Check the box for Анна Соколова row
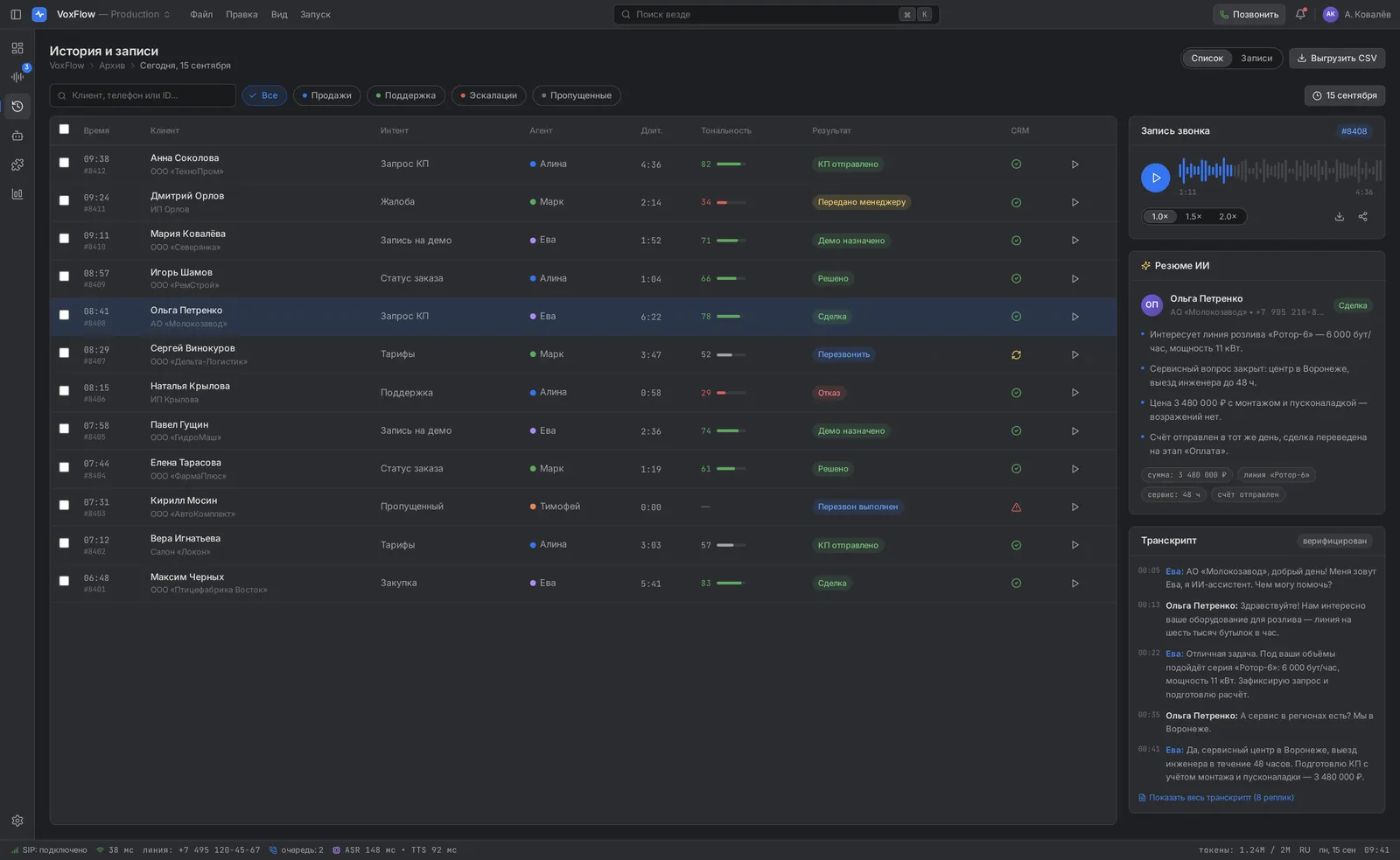The image size is (1400, 860). tap(64, 163)
